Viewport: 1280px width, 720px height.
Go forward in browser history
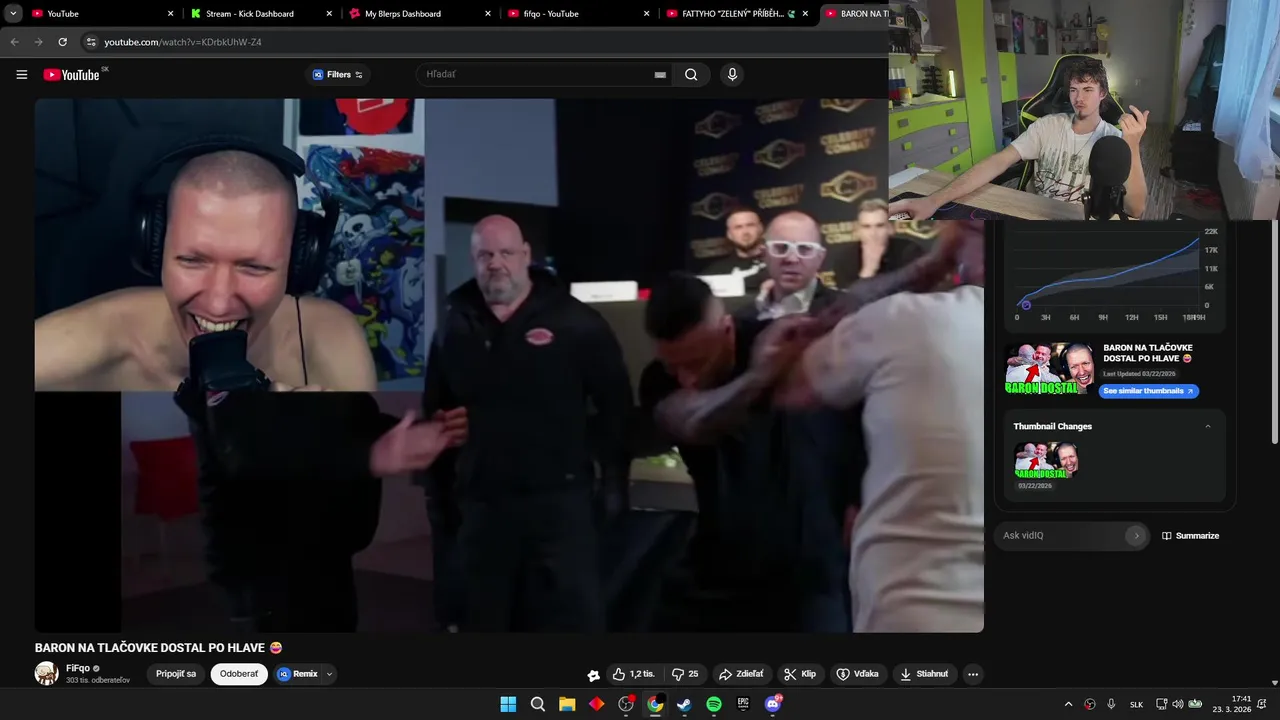pyautogui.click(x=38, y=42)
